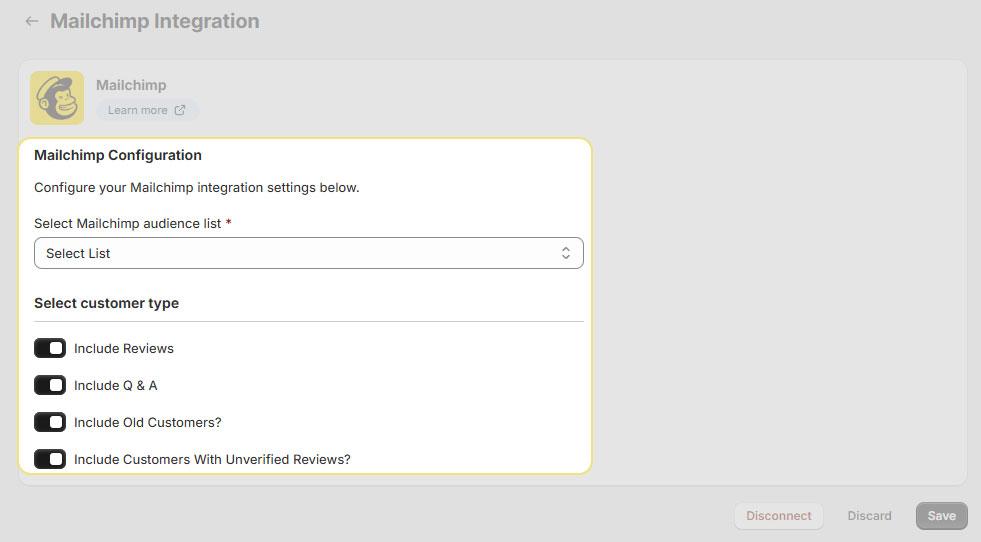The height and width of the screenshot is (542, 981).
Task: Click the Mailchimp monkey logo
Action: (57, 98)
